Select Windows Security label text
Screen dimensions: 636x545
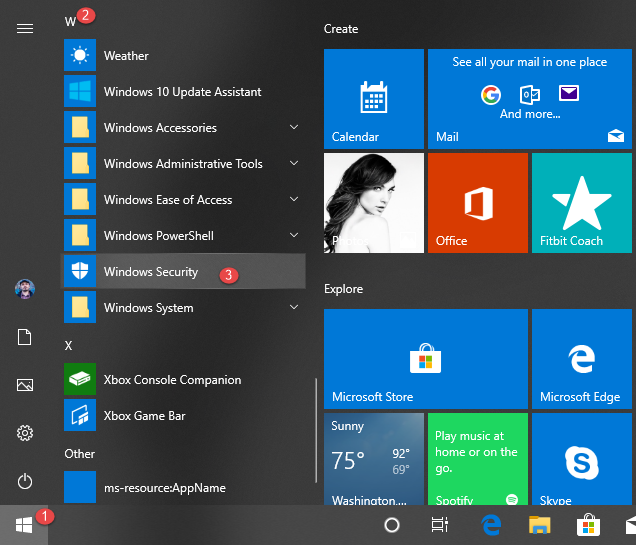[151, 271]
